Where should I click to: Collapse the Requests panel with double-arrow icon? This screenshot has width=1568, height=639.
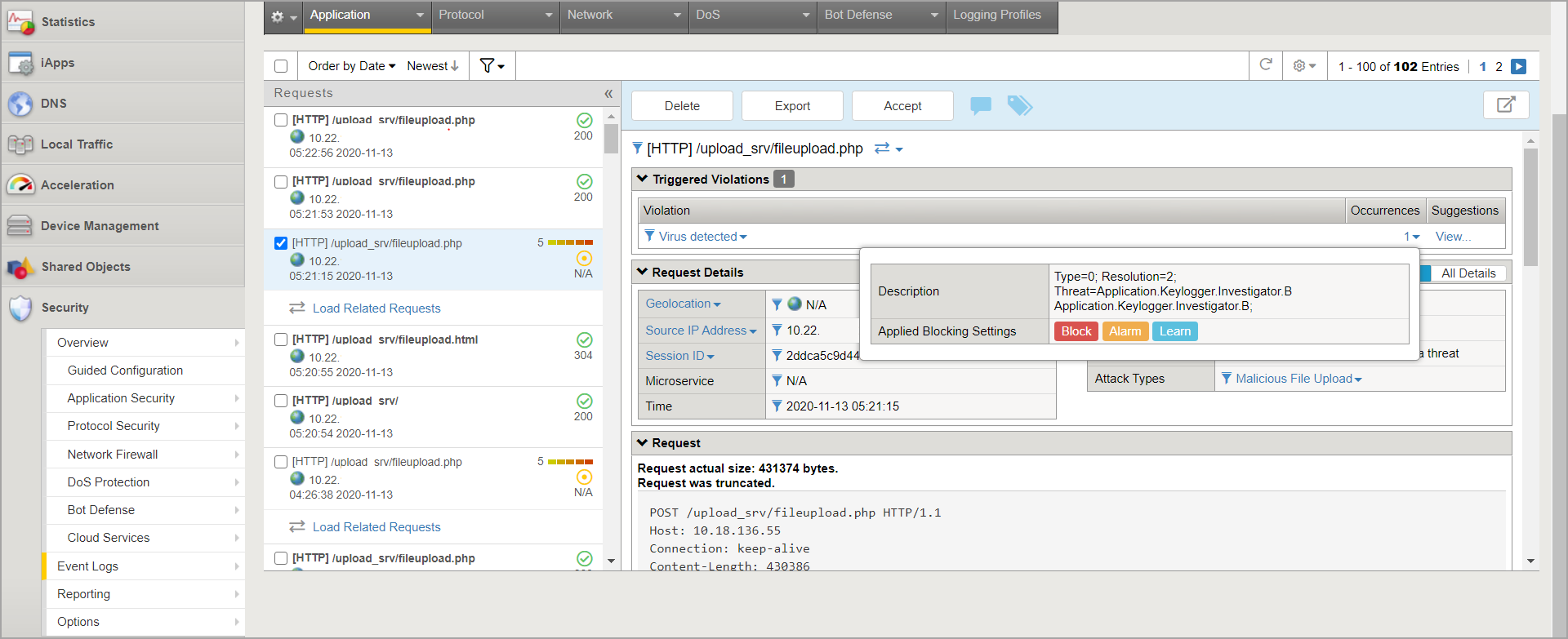tap(608, 94)
